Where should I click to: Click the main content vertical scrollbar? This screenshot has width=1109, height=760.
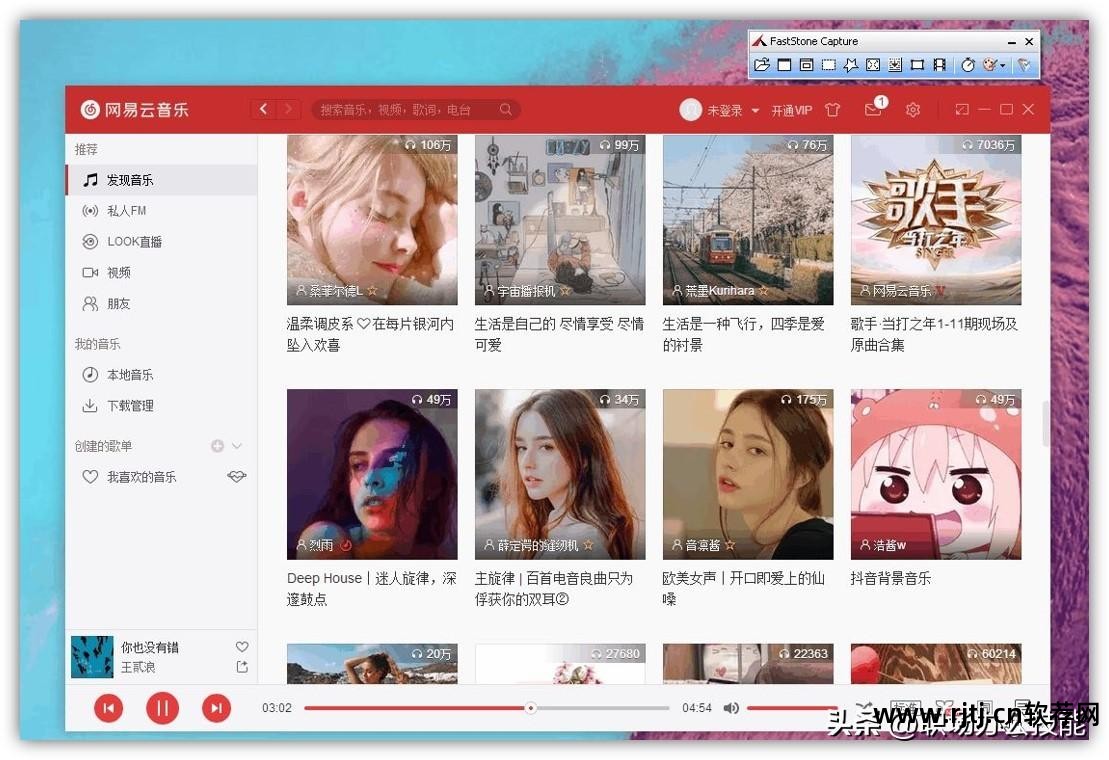coord(1045,423)
